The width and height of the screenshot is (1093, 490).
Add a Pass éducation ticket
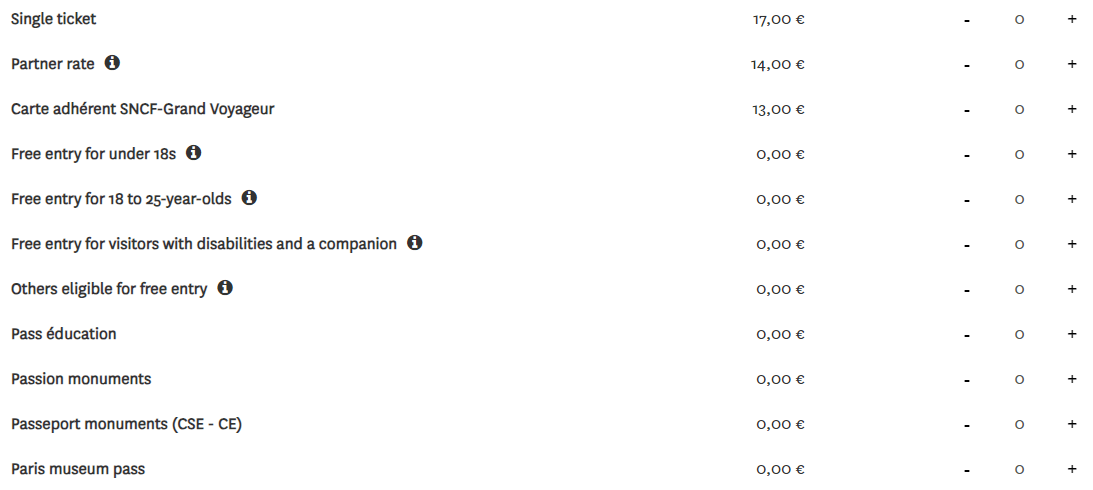[x=1072, y=334]
